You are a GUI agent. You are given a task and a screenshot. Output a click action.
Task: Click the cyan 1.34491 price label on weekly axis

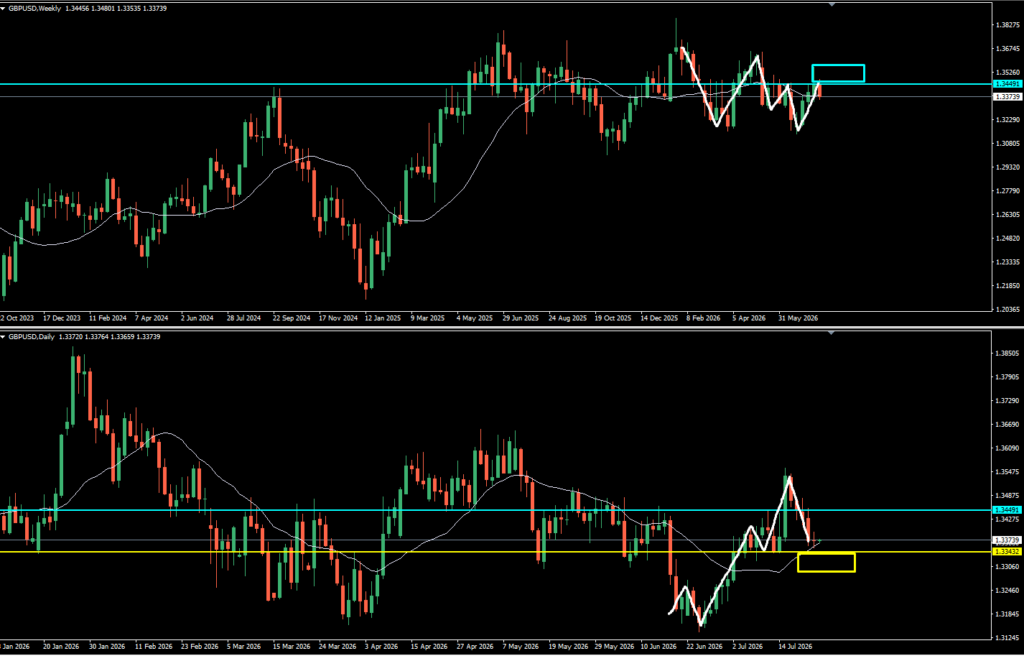click(1007, 84)
